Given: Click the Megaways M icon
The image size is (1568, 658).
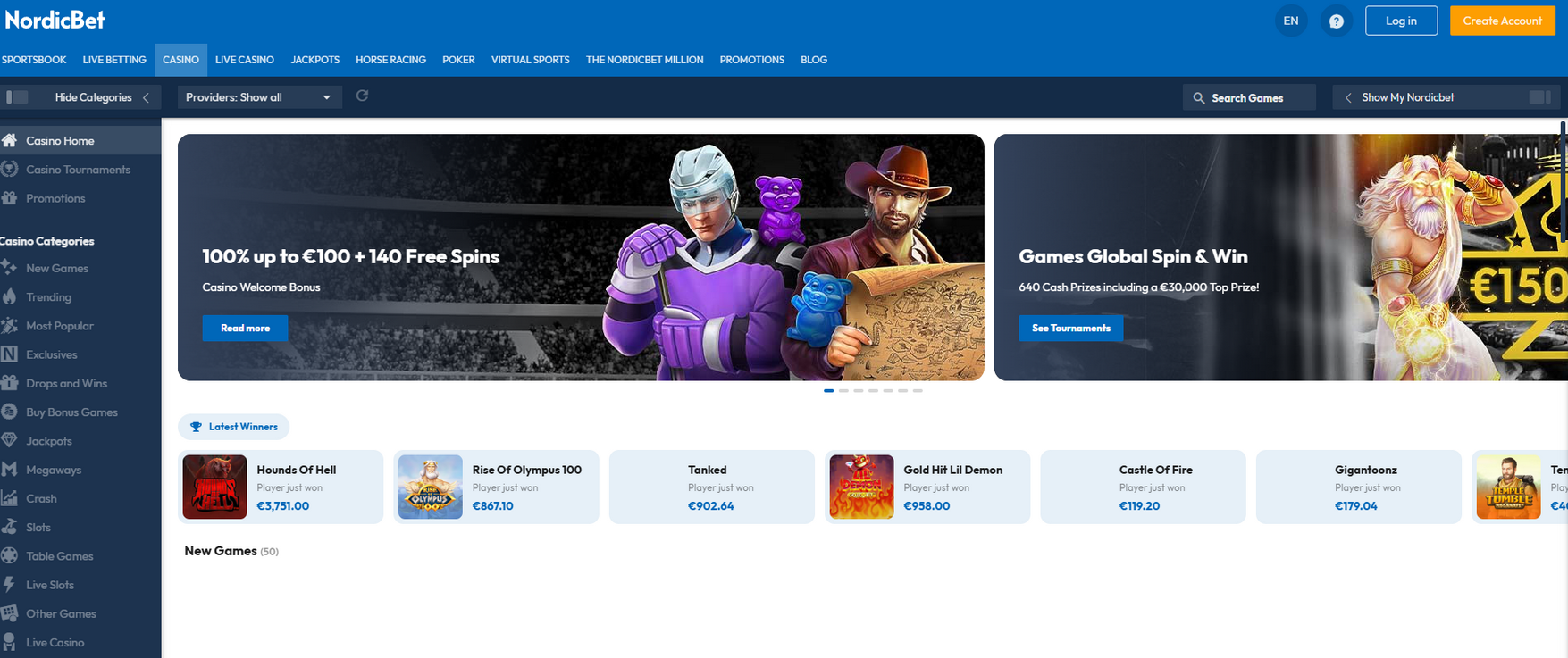Looking at the screenshot, I should (10, 470).
